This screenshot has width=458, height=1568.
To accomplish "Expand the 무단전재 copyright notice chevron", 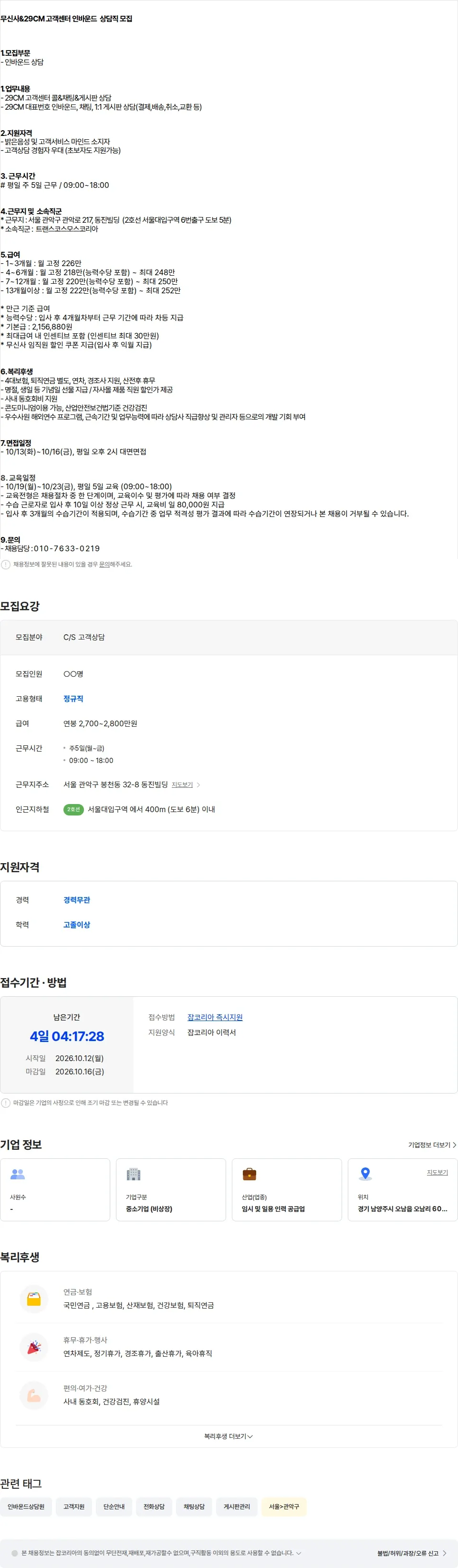I will [299, 1553].
